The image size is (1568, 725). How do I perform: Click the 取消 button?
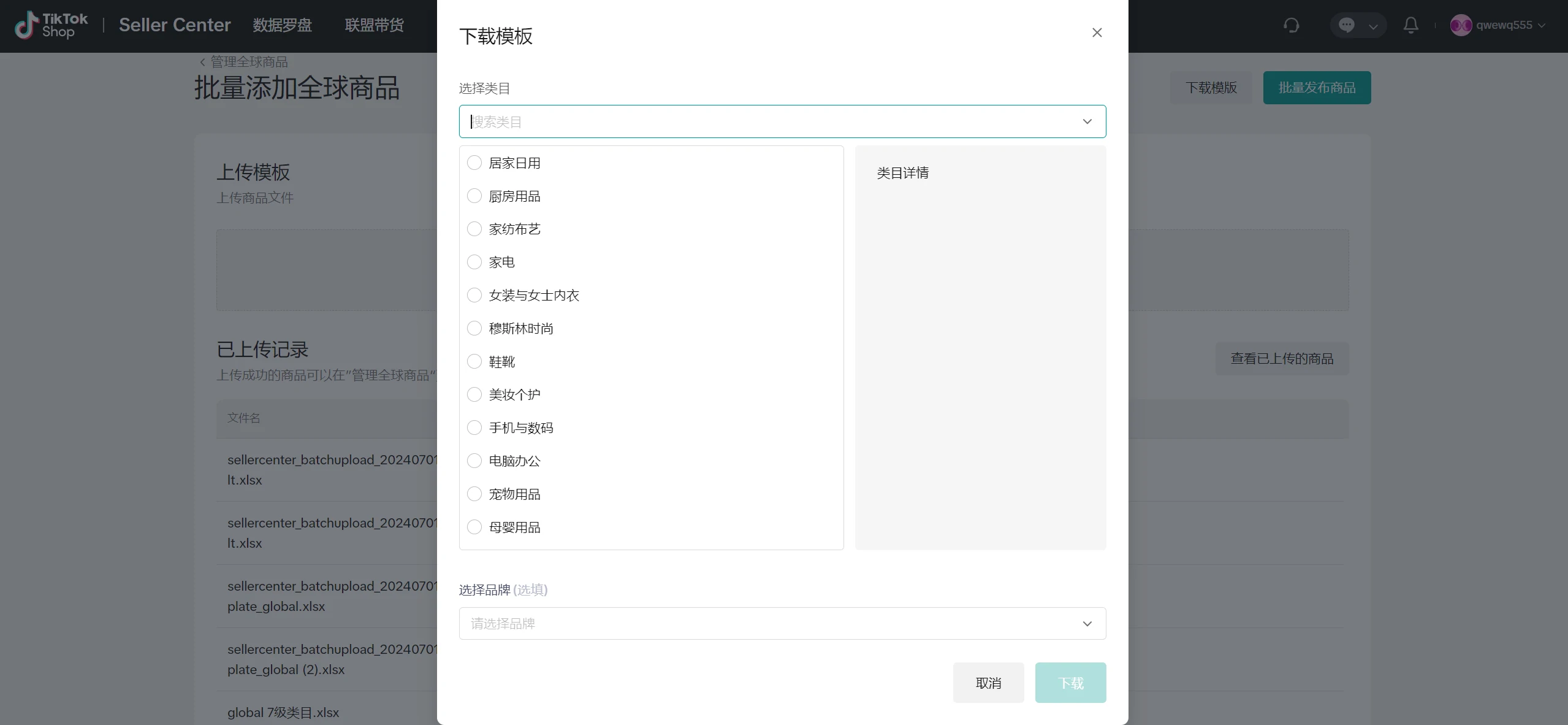coord(988,683)
